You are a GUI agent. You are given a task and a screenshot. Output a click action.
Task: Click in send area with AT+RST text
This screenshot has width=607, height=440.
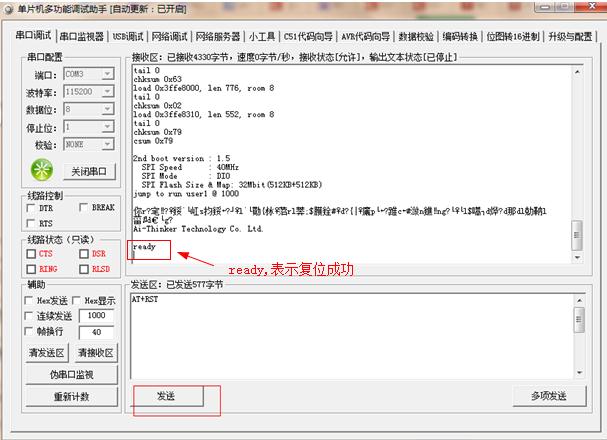tap(352, 336)
